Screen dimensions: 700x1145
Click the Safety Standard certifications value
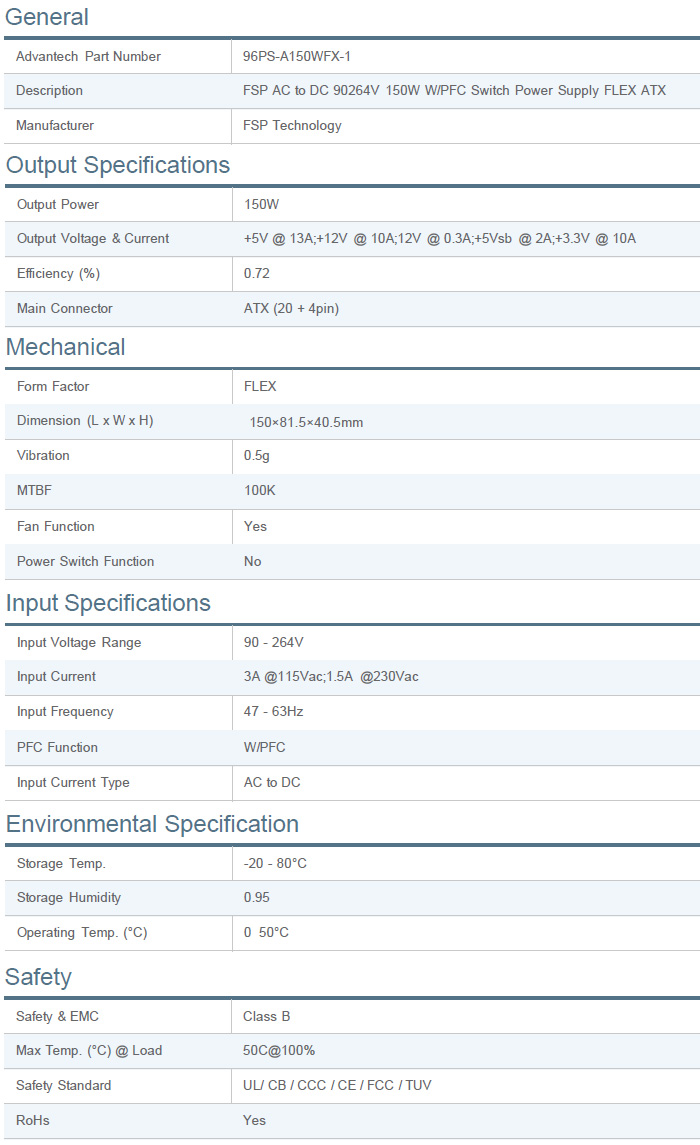coord(337,1085)
